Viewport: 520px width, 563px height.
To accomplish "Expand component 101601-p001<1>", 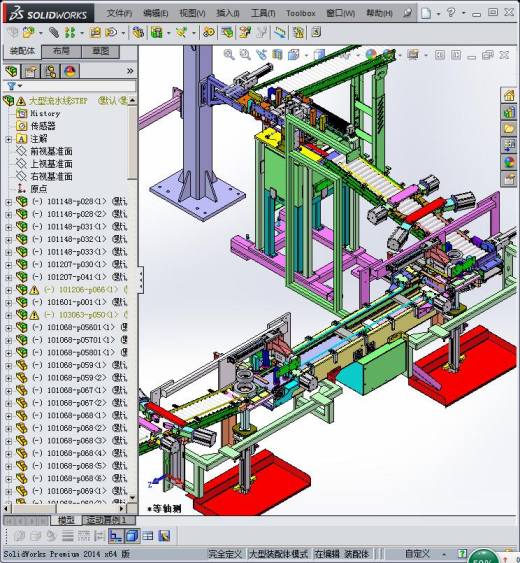I will pyautogui.click(x=9, y=302).
